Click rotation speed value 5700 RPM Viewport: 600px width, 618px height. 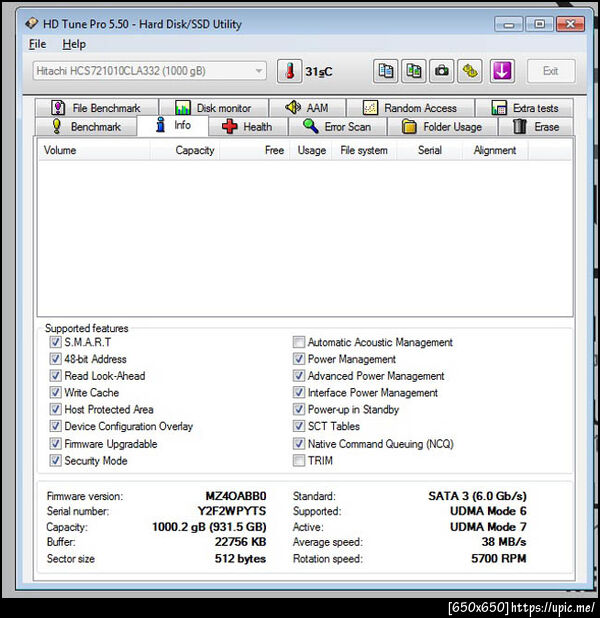tap(499, 558)
